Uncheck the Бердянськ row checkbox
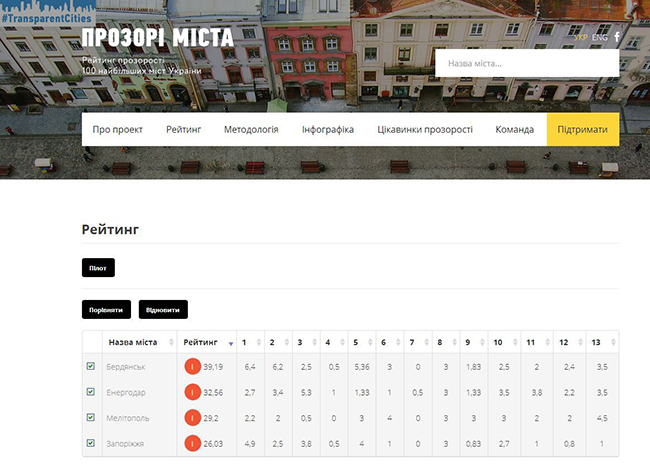 point(91,367)
